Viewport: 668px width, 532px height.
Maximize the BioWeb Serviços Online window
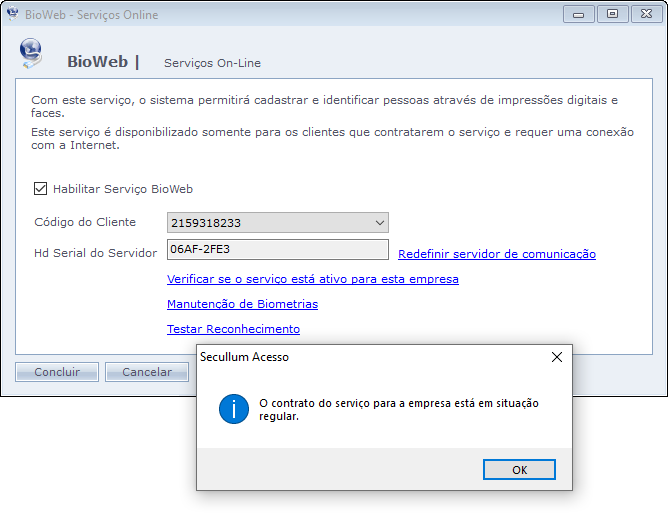tap(612, 14)
